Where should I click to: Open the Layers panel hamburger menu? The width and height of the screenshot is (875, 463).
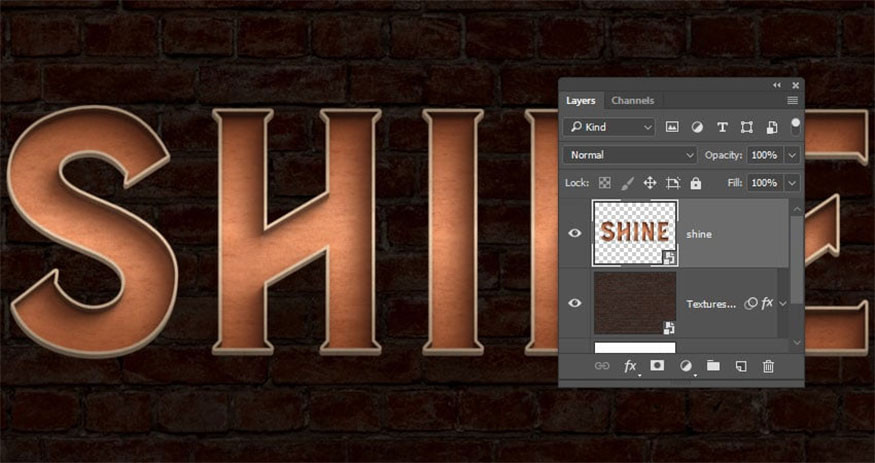pos(792,101)
